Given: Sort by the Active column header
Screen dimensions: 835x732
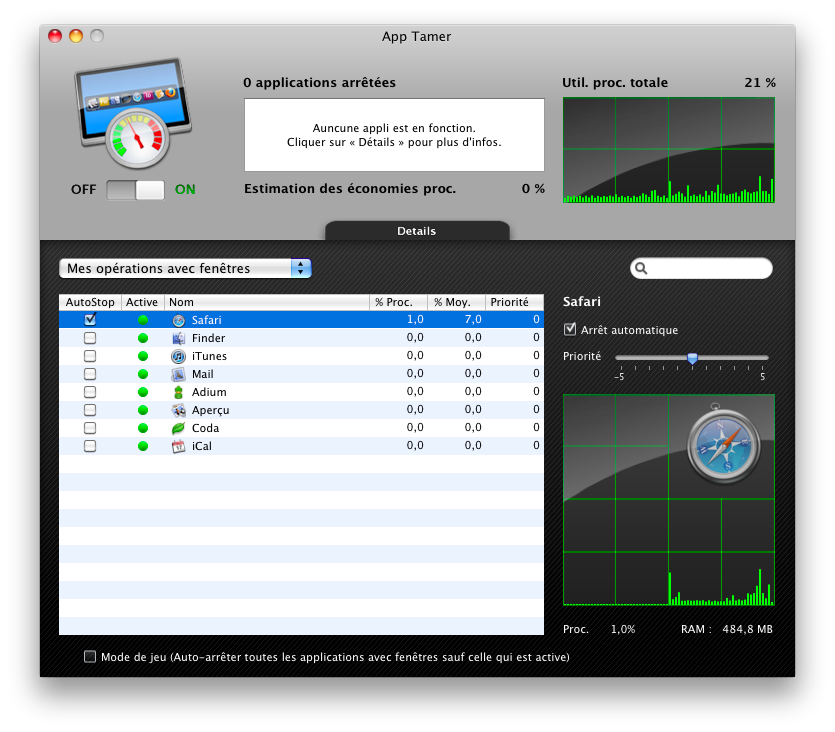Looking at the screenshot, I should click(143, 302).
